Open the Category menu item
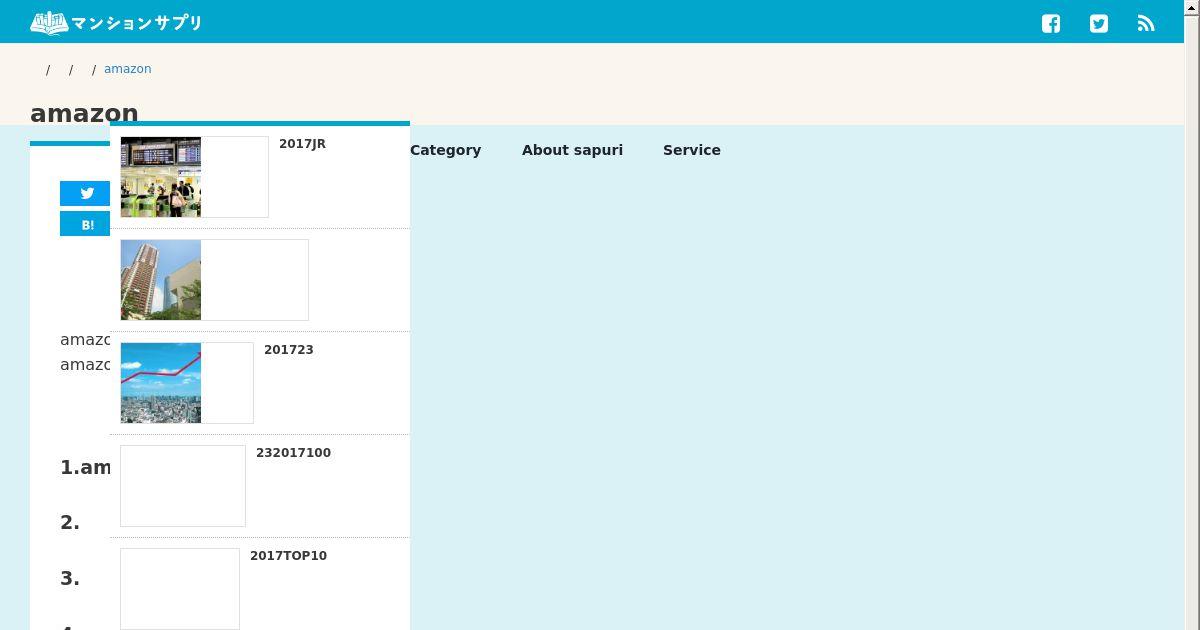The width and height of the screenshot is (1200, 630). pos(445,150)
